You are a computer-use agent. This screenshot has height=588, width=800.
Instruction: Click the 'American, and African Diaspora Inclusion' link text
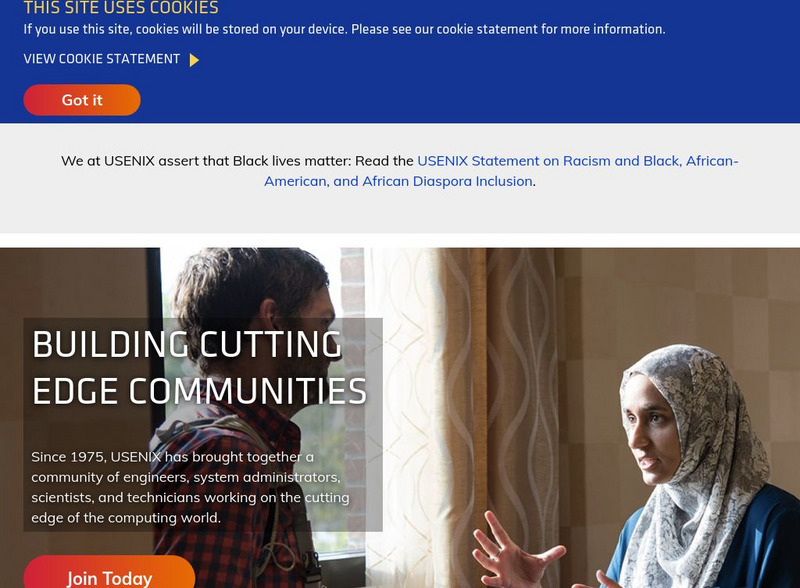coord(398,181)
